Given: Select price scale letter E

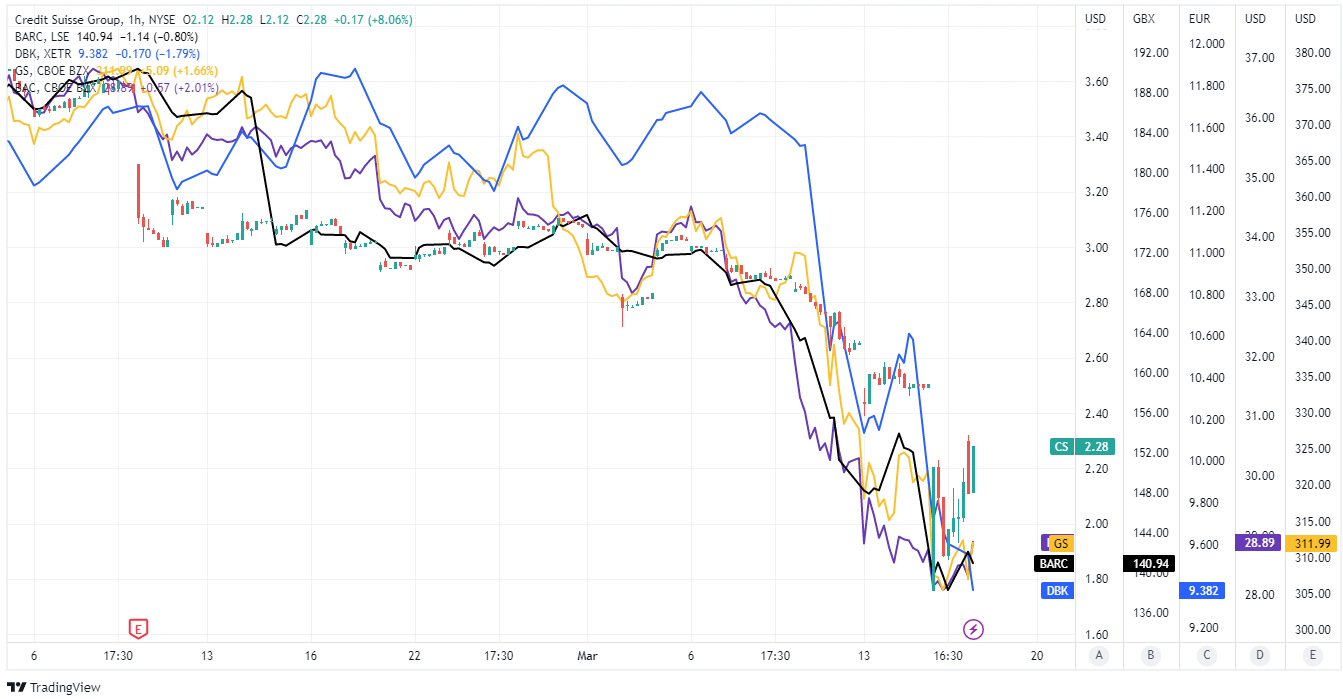Looking at the screenshot, I should tap(1311, 656).
